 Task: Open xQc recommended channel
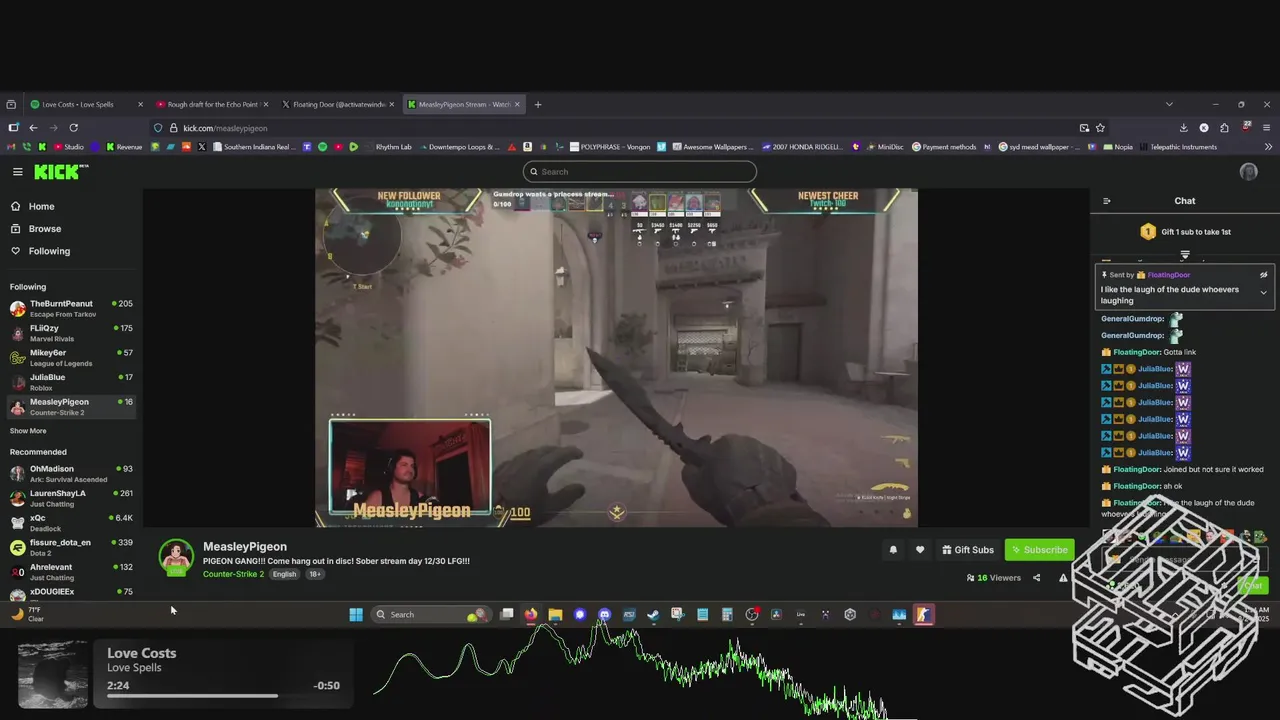point(71,522)
